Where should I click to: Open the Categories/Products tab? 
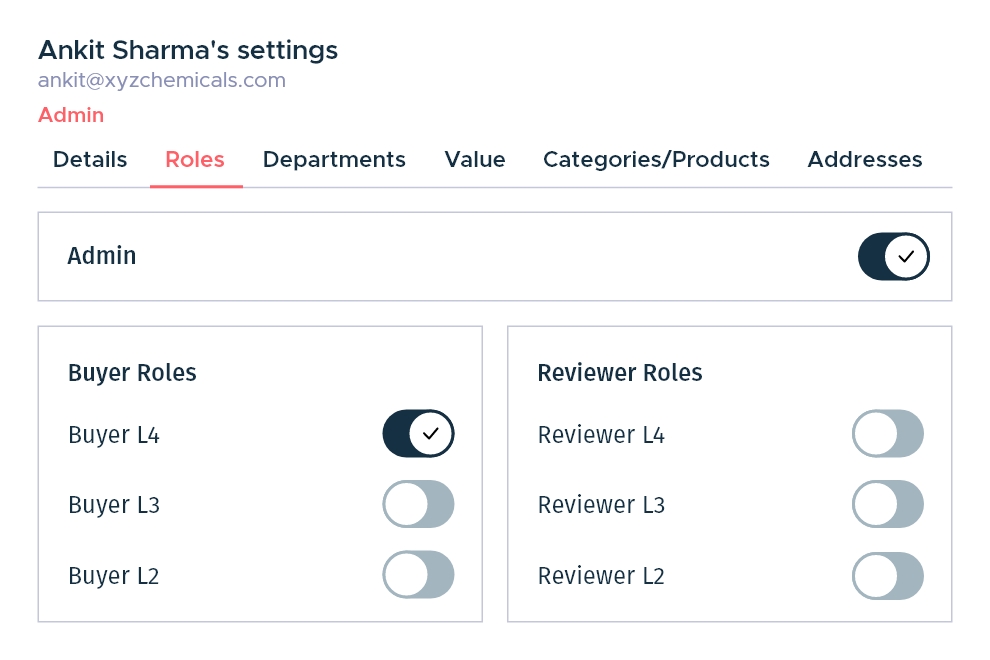[x=656, y=160]
